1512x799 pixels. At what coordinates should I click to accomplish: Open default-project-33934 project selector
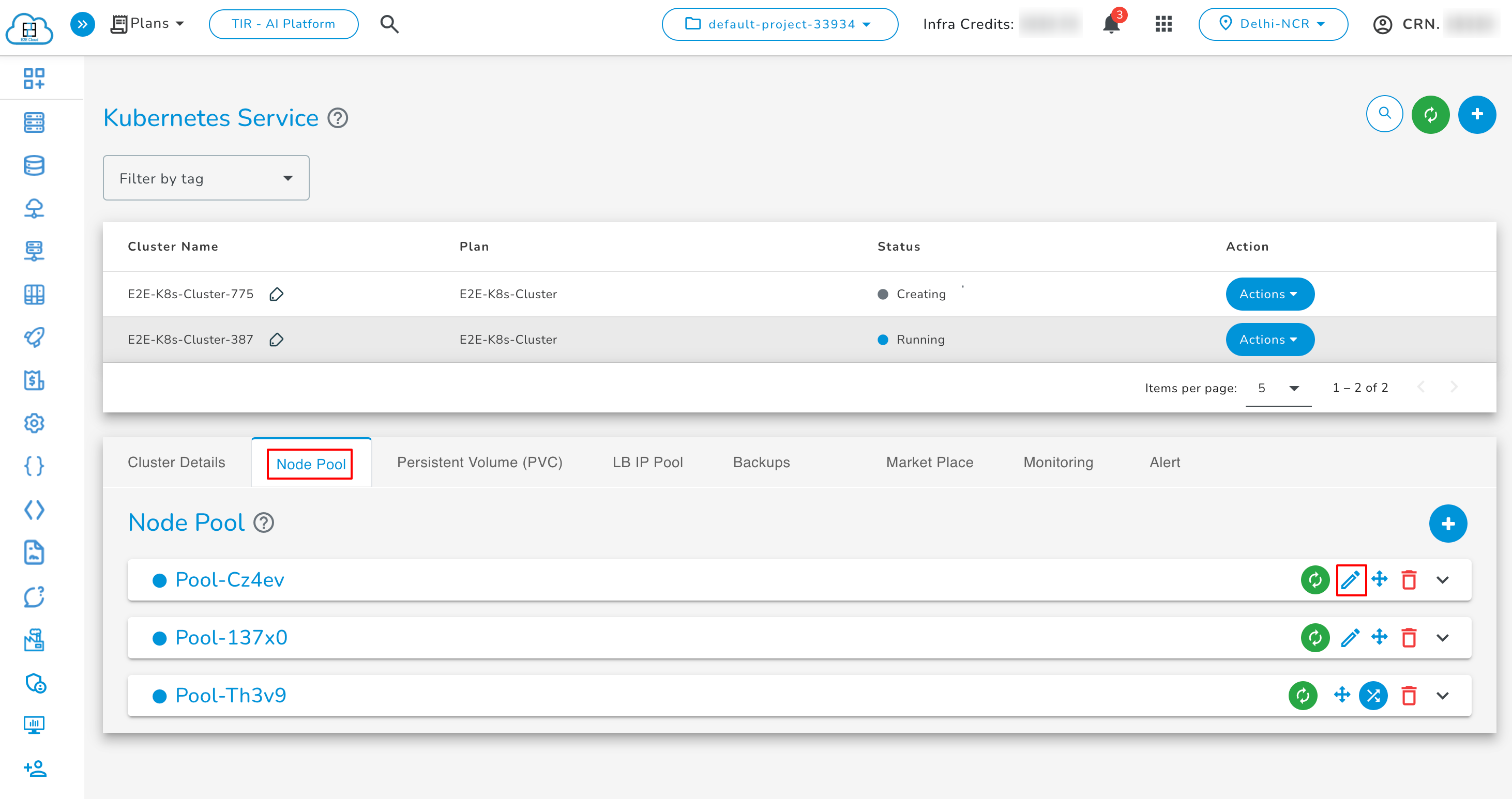coord(779,24)
